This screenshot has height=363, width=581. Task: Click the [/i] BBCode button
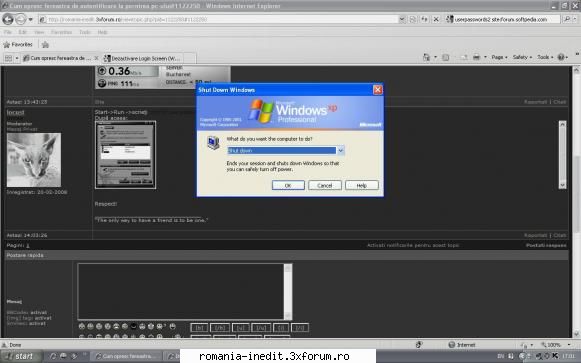click(300, 328)
